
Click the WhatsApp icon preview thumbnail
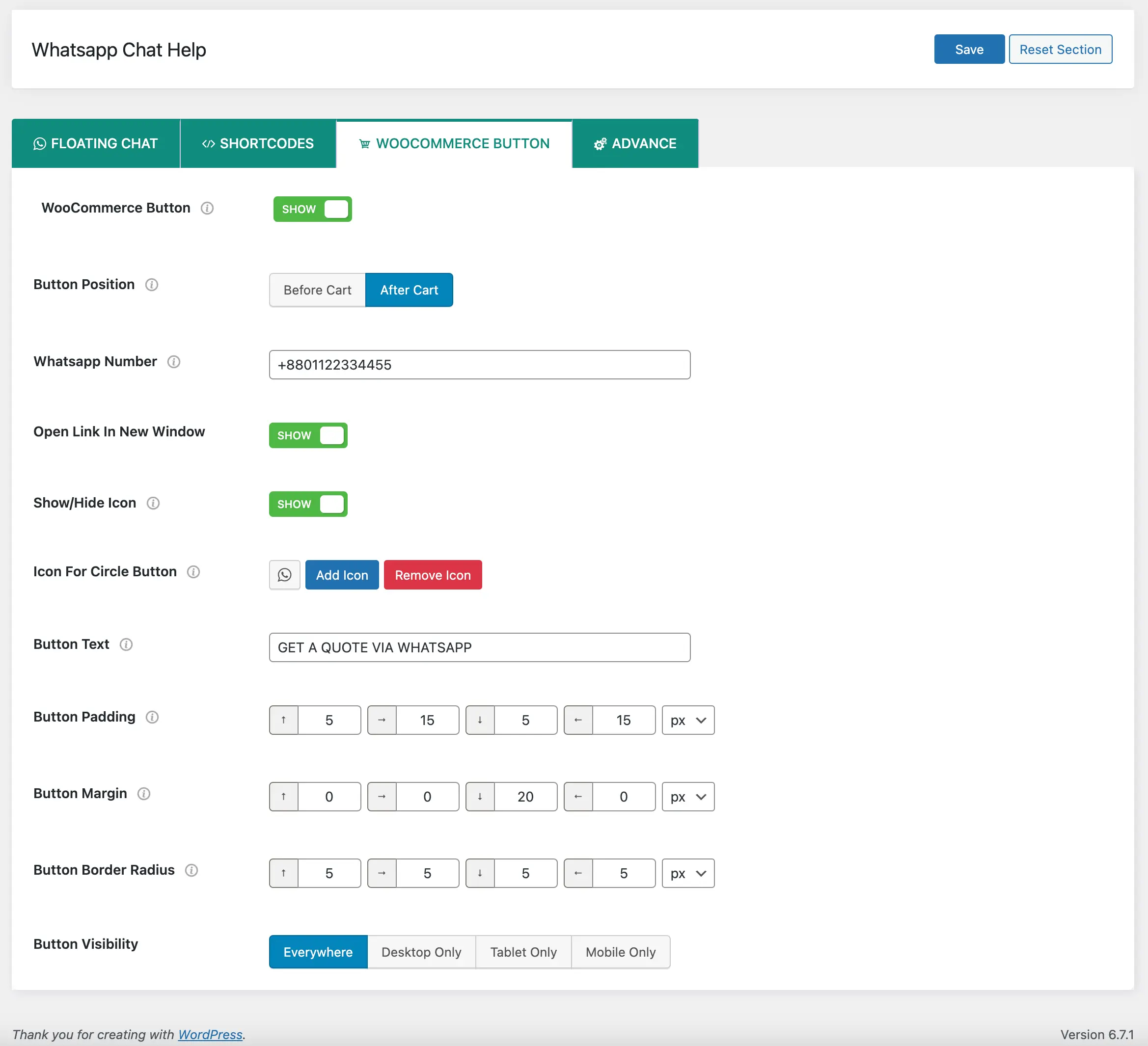pyautogui.click(x=285, y=575)
